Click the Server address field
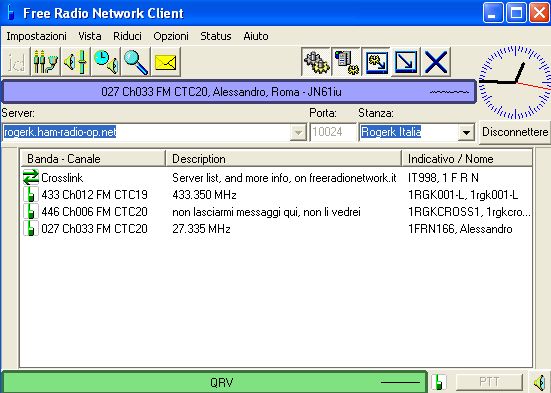 pyautogui.click(x=155, y=132)
